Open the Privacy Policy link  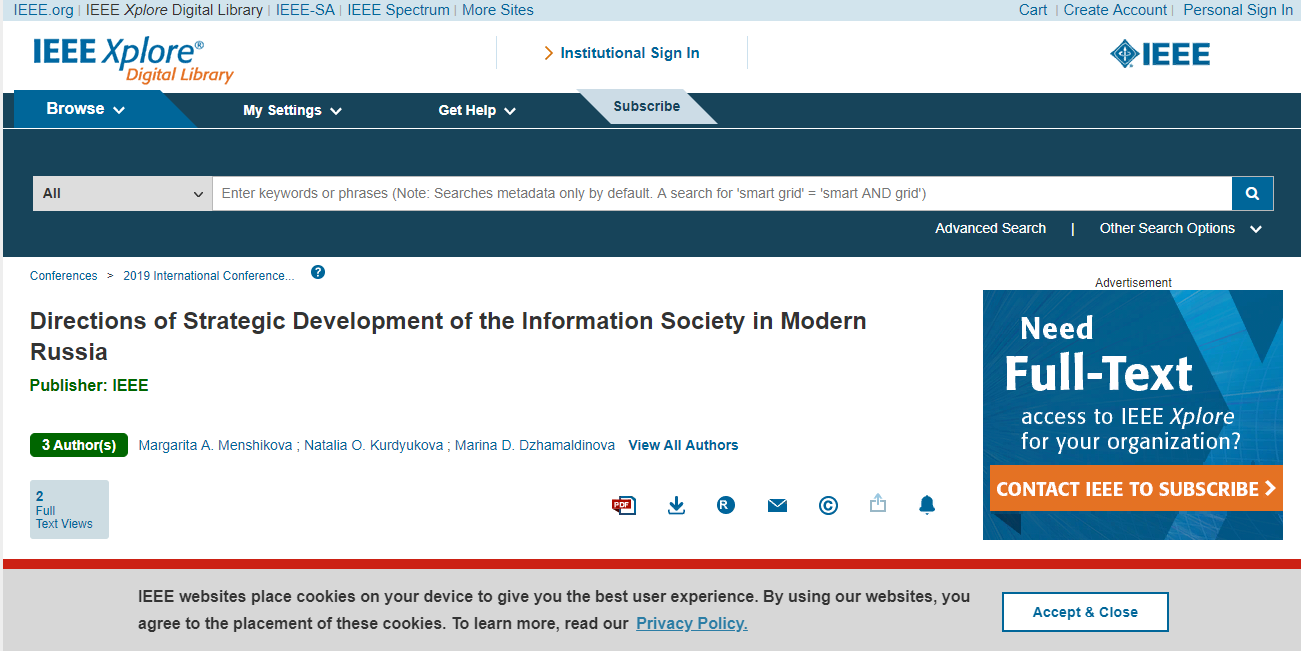point(692,623)
